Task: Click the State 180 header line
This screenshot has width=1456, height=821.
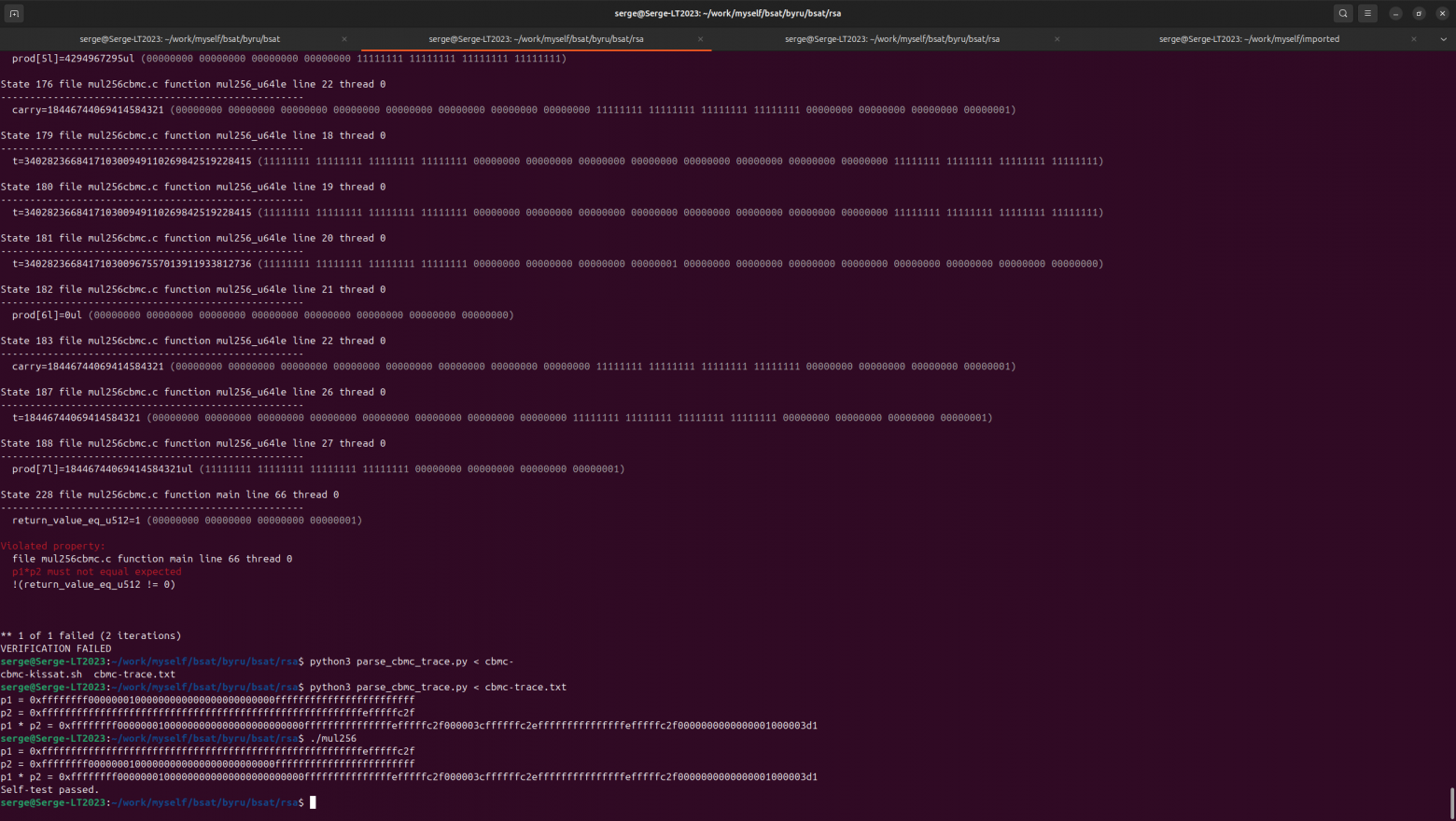Action: pos(193,187)
